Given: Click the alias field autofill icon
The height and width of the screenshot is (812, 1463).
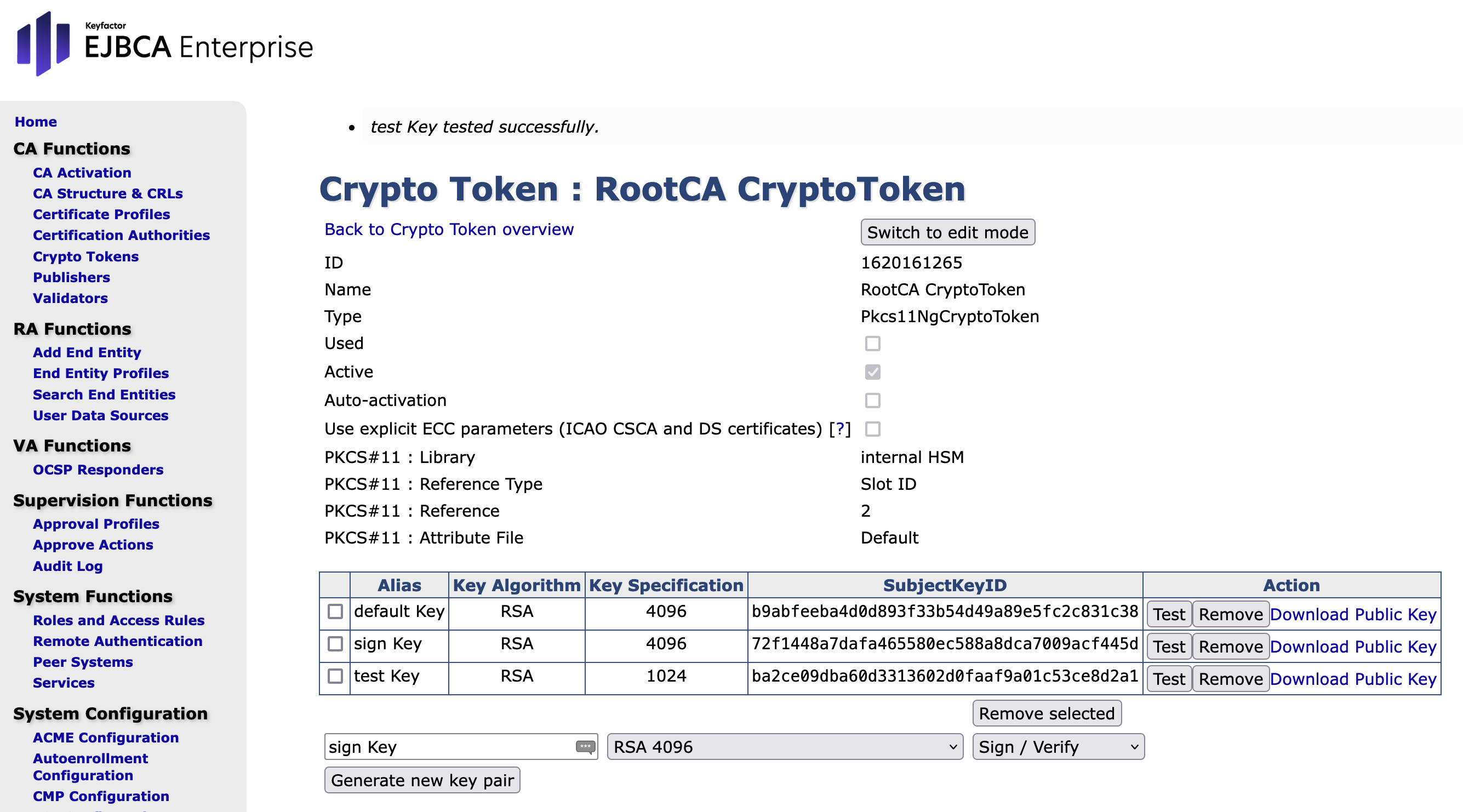Looking at the screenshot, I should tap(585, 746).
